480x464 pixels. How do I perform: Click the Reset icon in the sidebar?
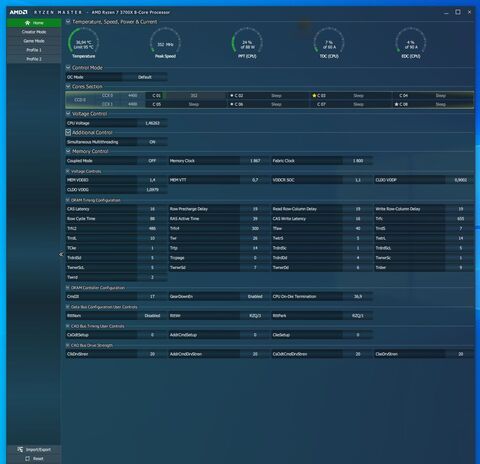coord(27,459)
